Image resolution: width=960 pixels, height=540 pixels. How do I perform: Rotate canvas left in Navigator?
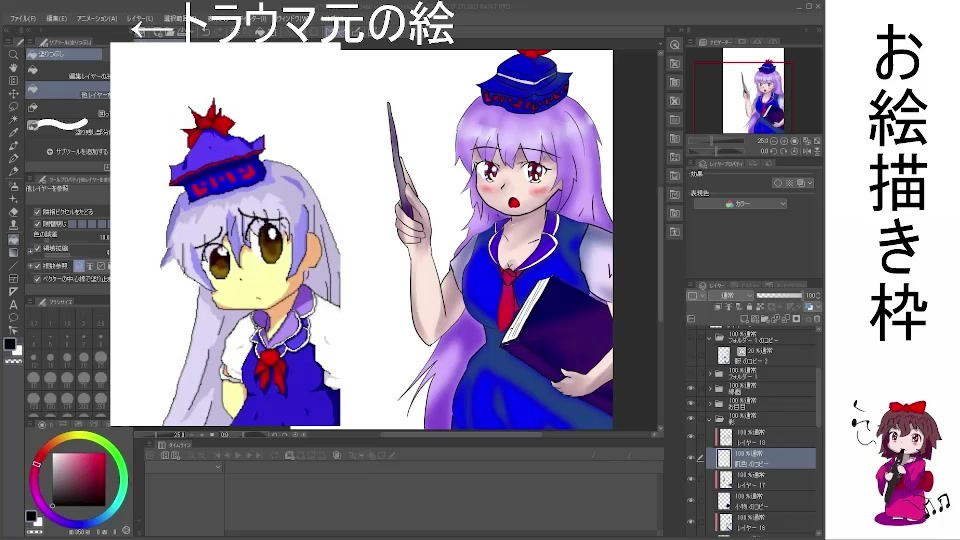[x=774, y=151]
